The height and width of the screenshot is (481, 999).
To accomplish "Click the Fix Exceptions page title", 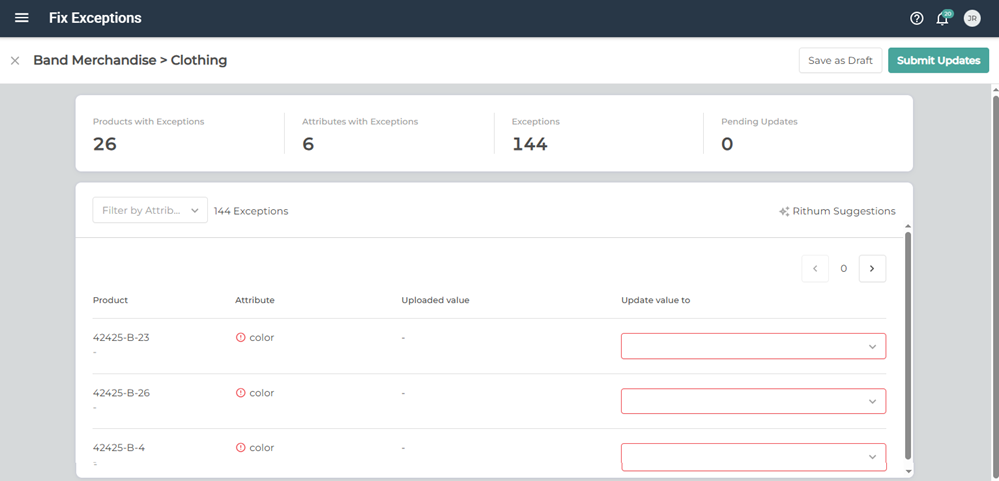I will click(95, 18).
